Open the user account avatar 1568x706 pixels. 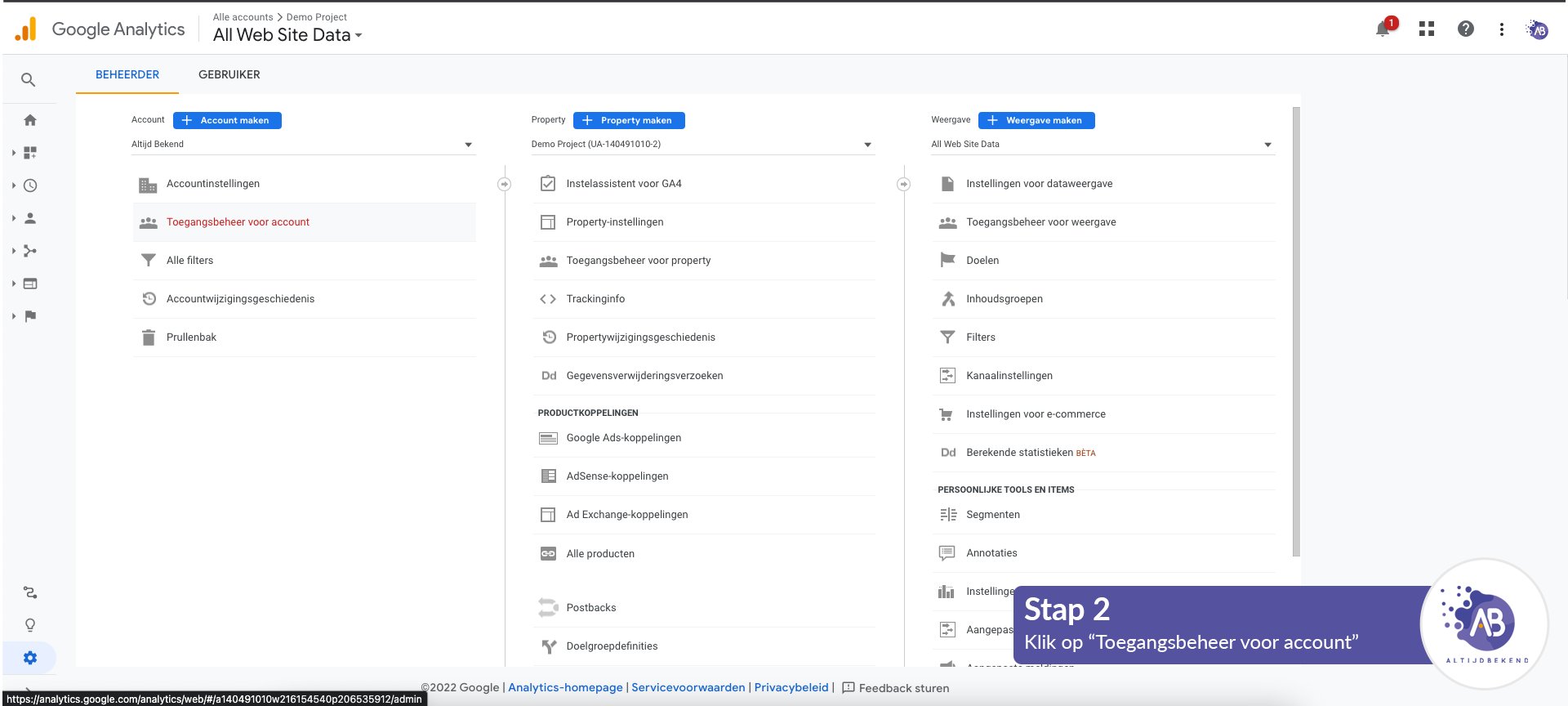point(1538,30)
